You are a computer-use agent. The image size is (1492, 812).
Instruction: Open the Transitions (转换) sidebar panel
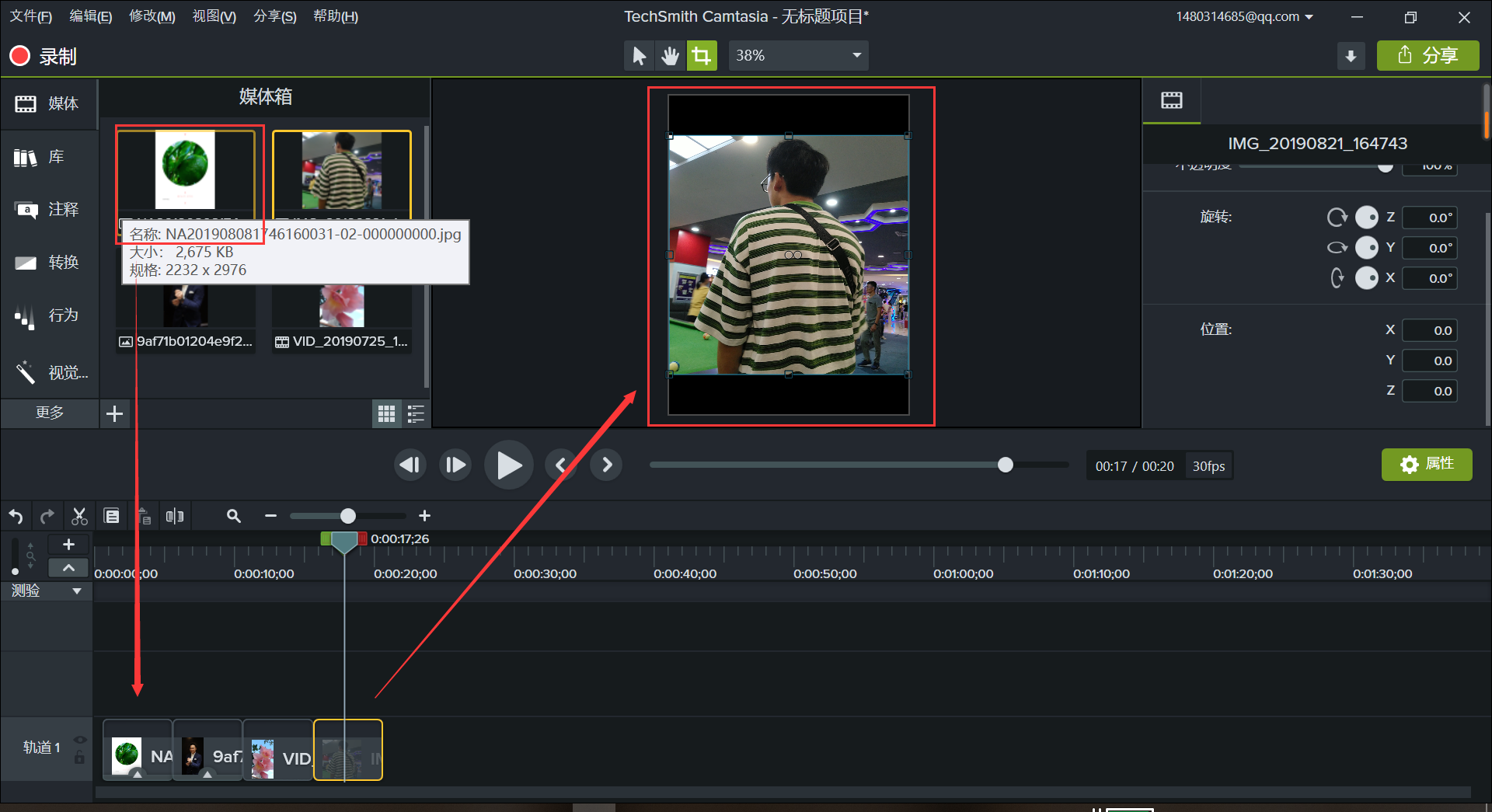[x=48, y=263]
